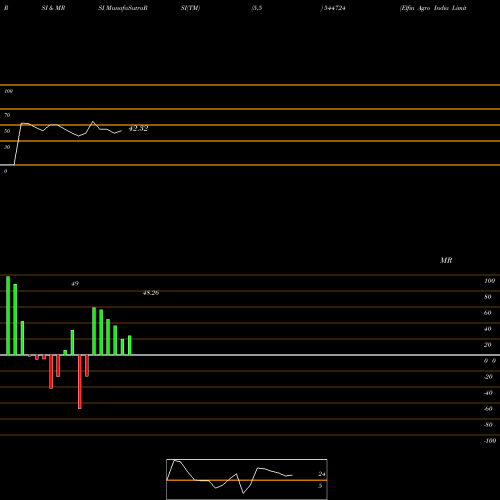
Task: Click the 48.26 value in MR panel
Action: click(x=151, y=293)
